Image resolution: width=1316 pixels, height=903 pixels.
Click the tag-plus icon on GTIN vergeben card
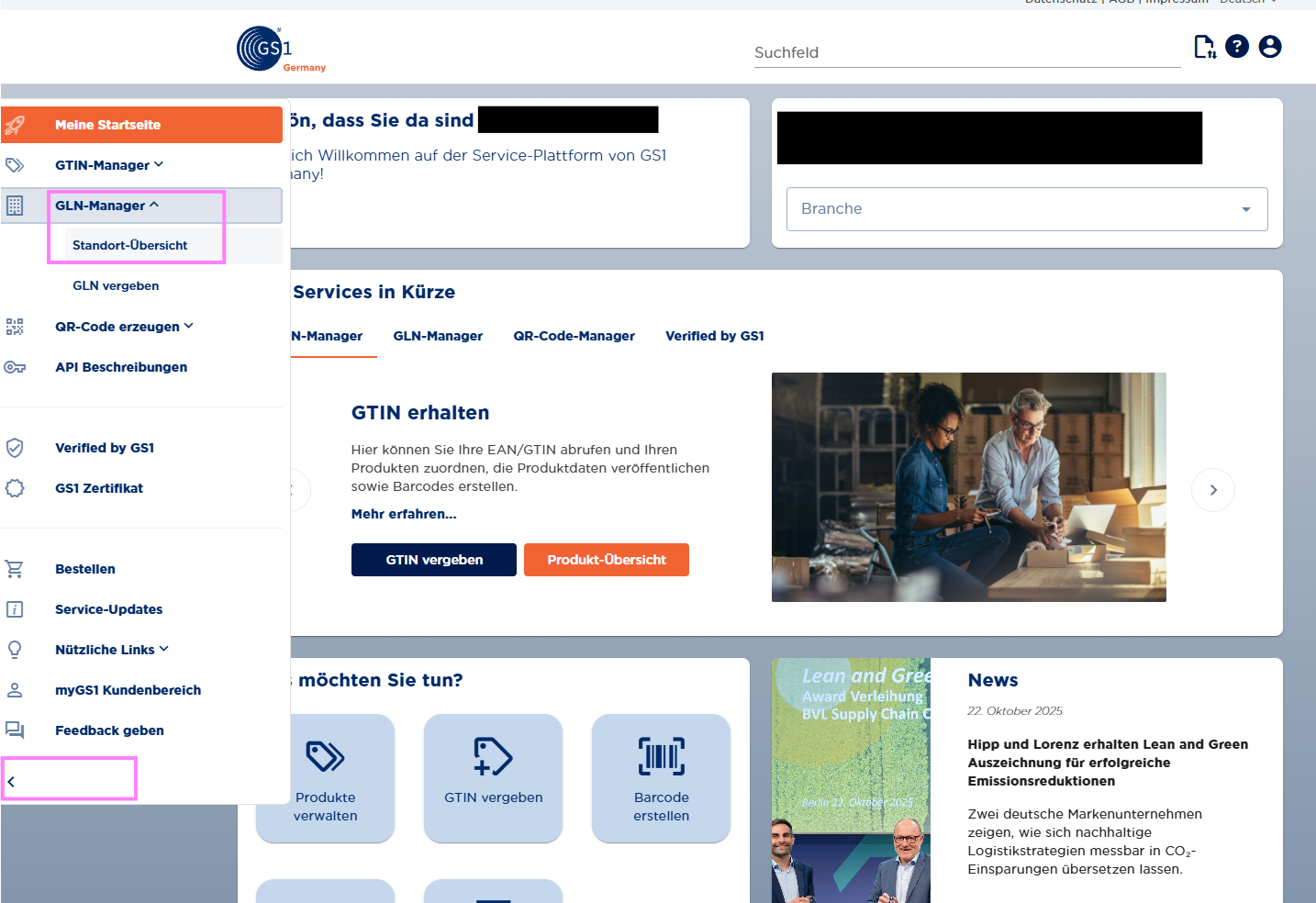493,757
